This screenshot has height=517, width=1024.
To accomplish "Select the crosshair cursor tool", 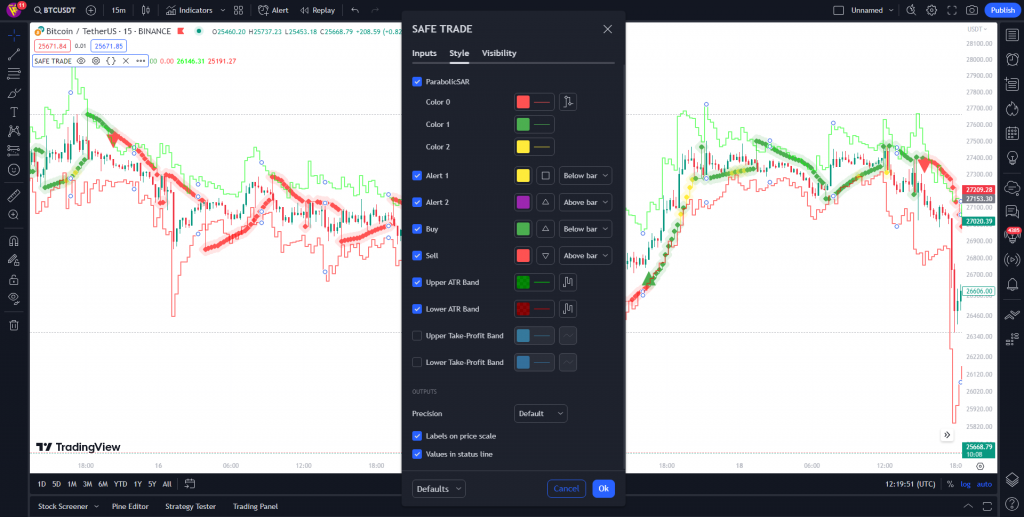I will pyautogui.click(x=14, y=35).
